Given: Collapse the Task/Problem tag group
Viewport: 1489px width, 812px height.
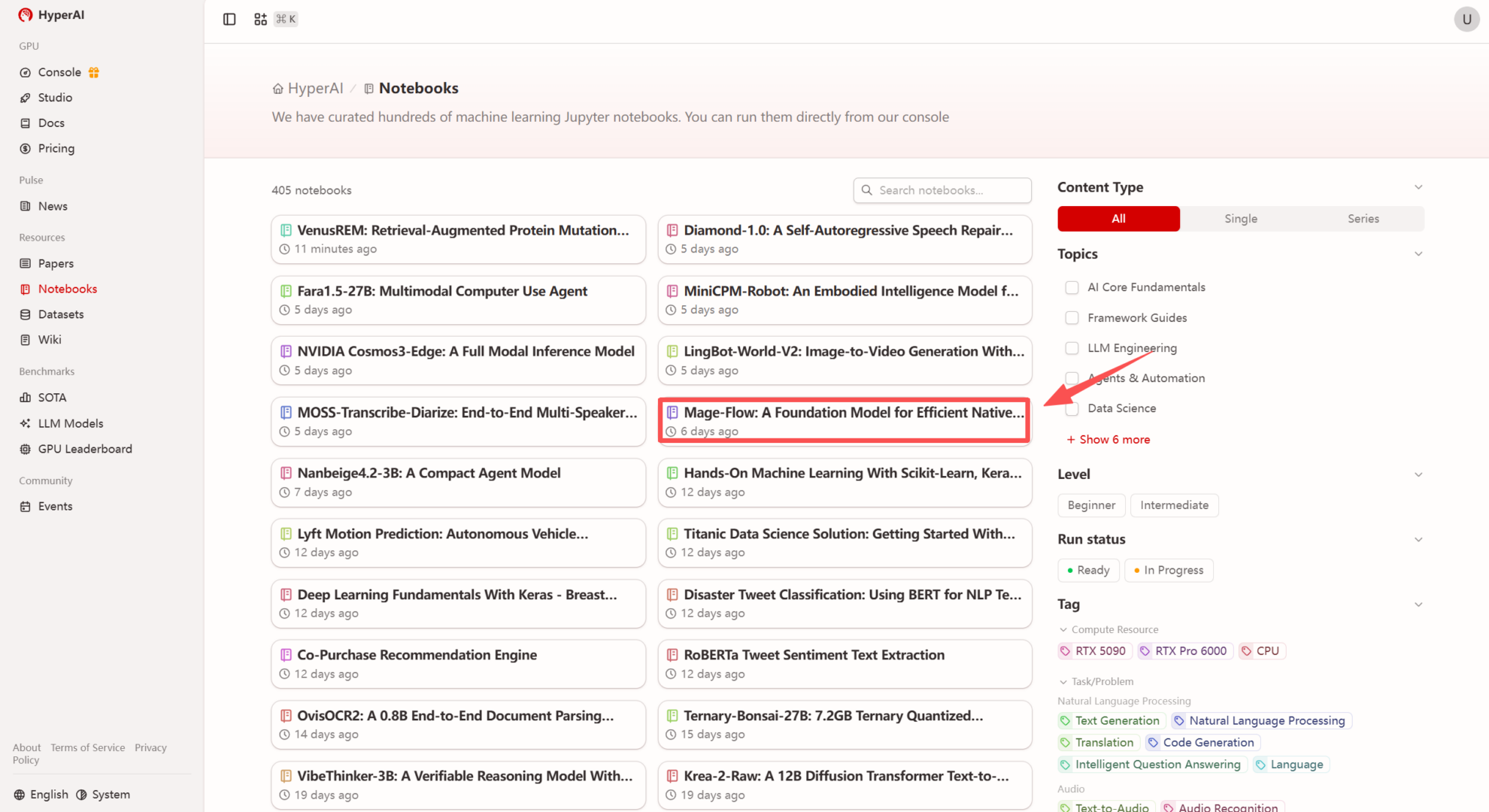Looking at the screenshot, I should [x=1063, y=682].
